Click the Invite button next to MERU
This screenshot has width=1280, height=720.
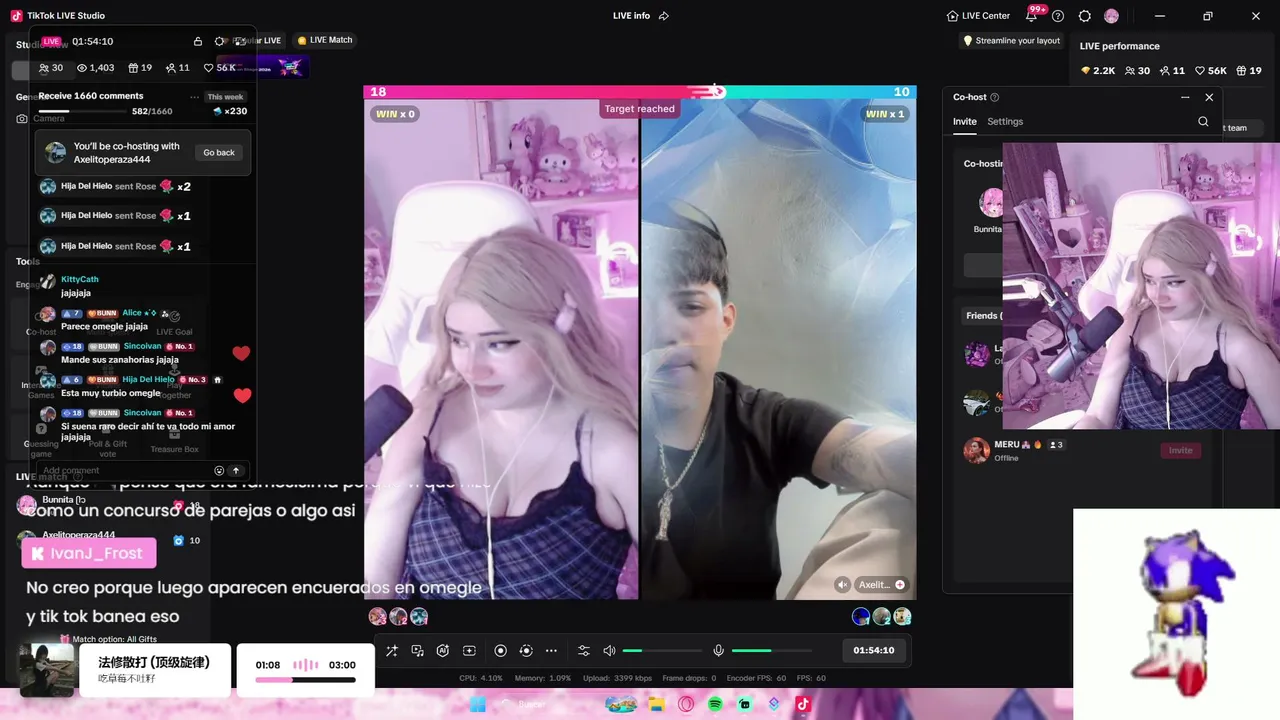(1181, 450)
